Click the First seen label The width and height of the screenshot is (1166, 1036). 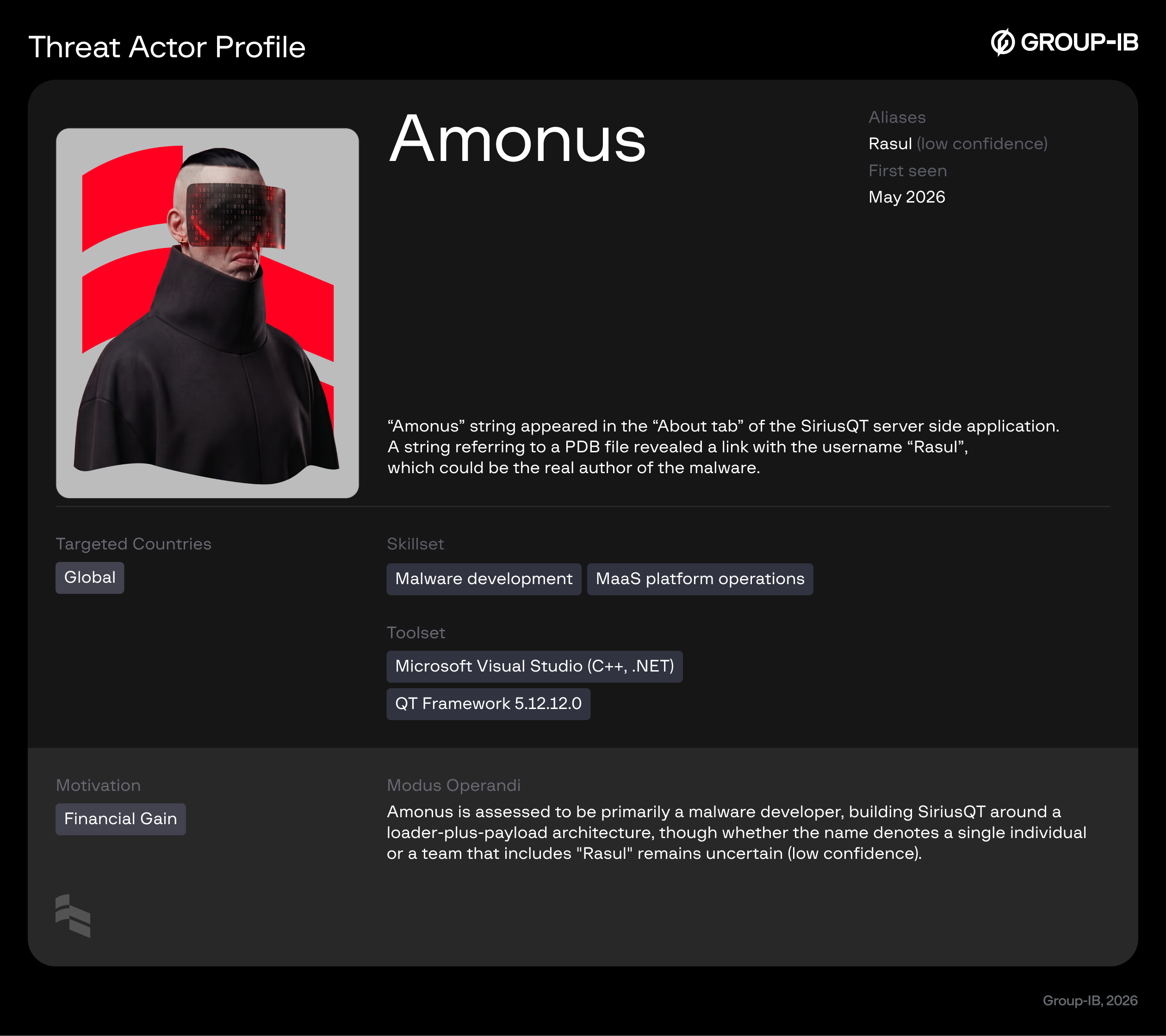(908, 171)
